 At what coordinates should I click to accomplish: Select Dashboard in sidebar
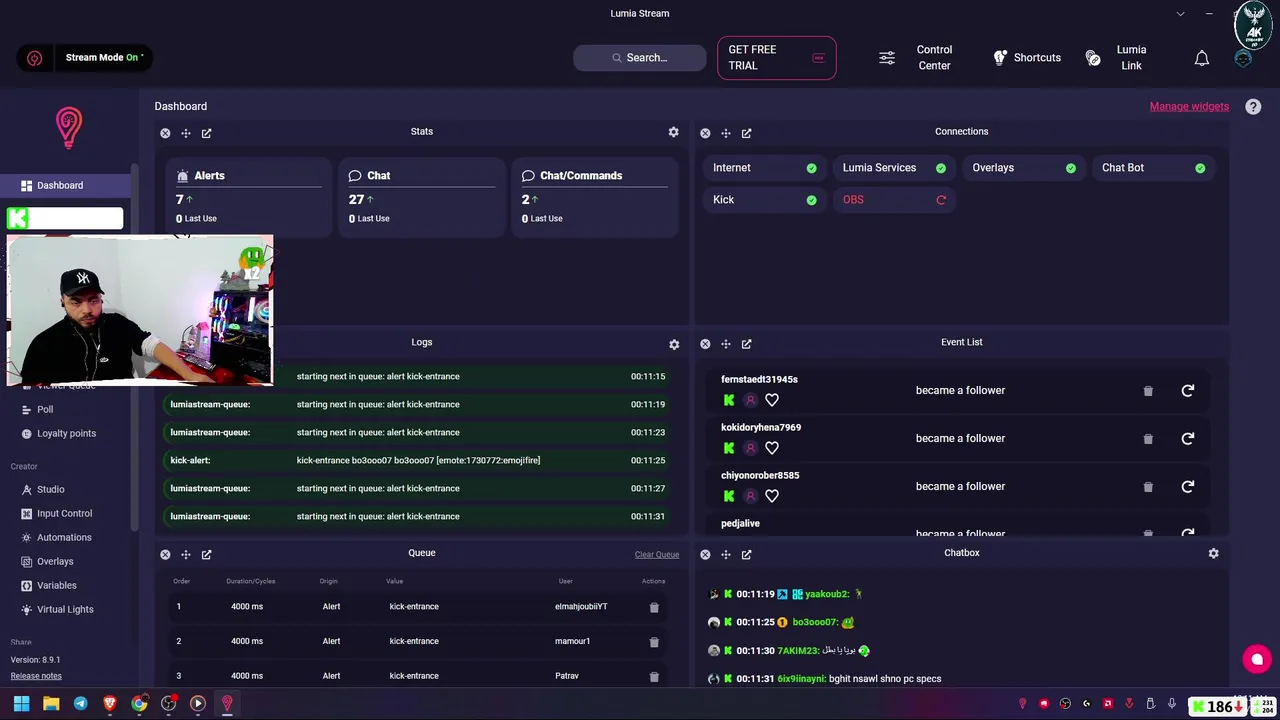click(65, 185)
